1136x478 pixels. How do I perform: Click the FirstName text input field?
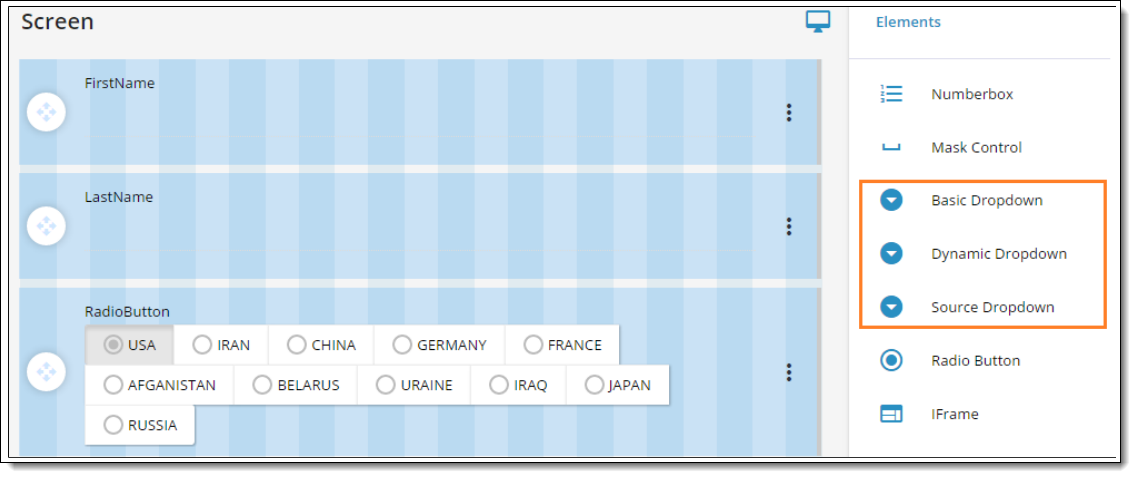[420, 122]
